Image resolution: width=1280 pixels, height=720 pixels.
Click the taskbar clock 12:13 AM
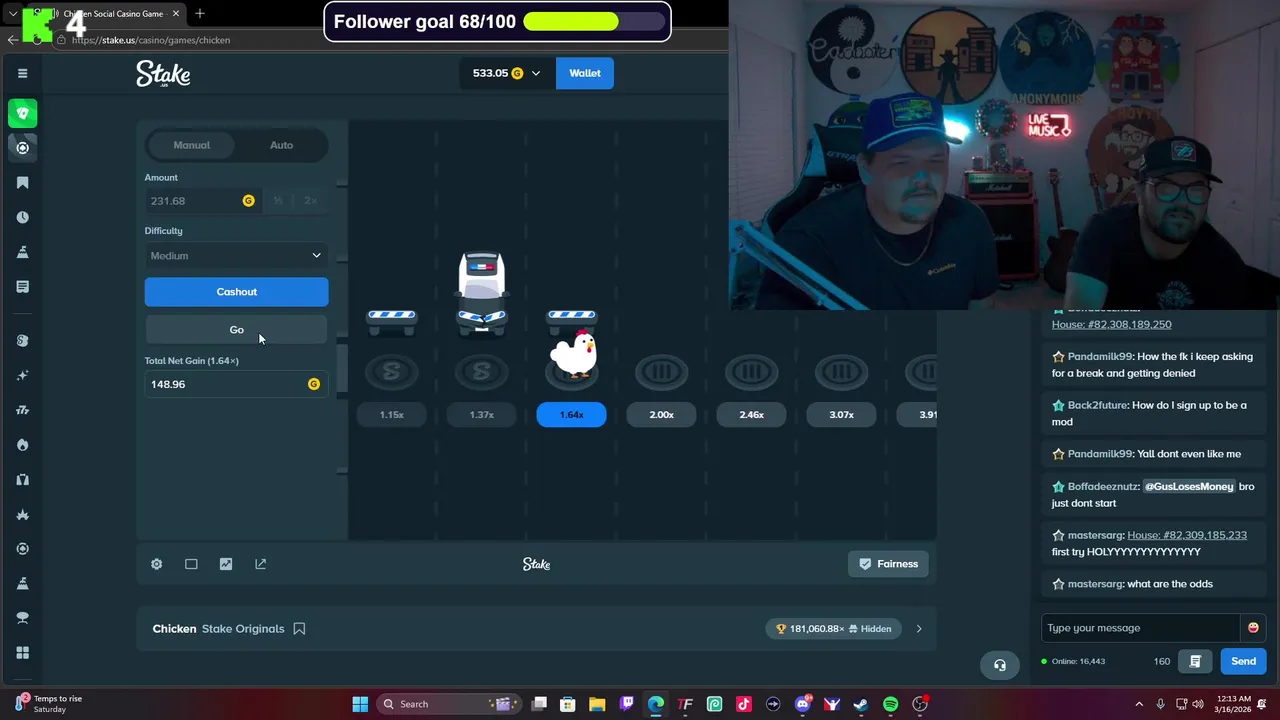[x=1235, y=704]
